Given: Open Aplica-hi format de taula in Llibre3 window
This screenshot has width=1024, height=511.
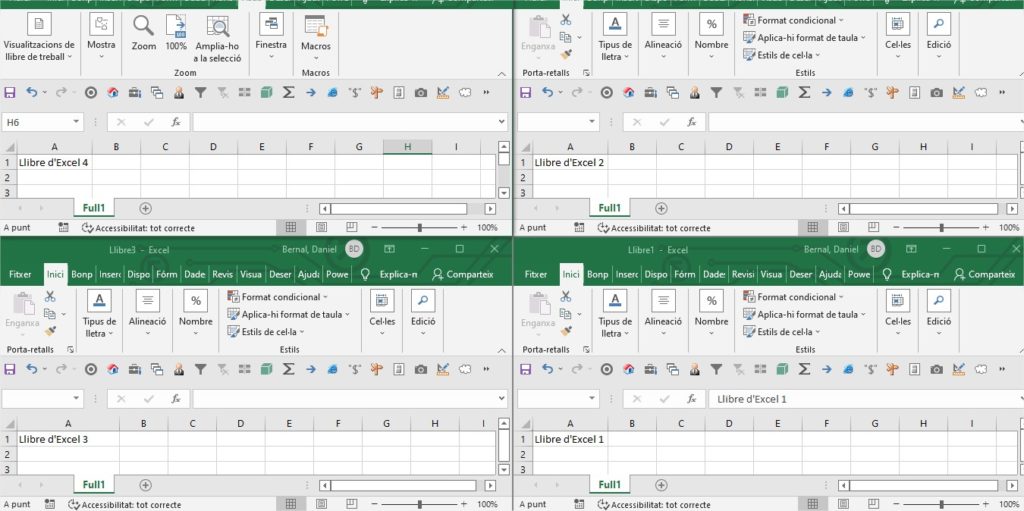Looking at the screenshot, I should [x=289, y=314].
